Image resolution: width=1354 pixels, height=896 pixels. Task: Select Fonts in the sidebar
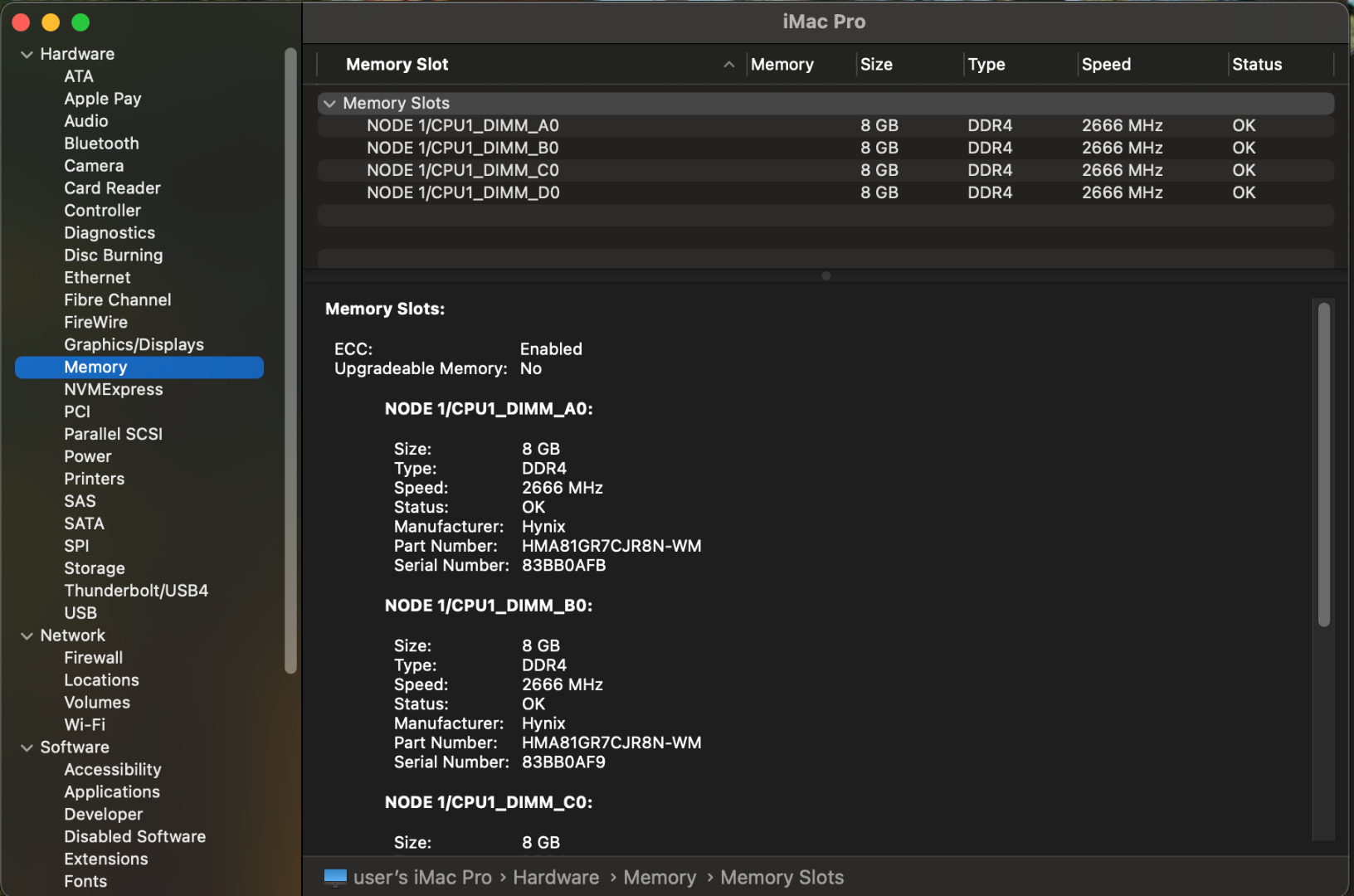[x=85, y=883]
